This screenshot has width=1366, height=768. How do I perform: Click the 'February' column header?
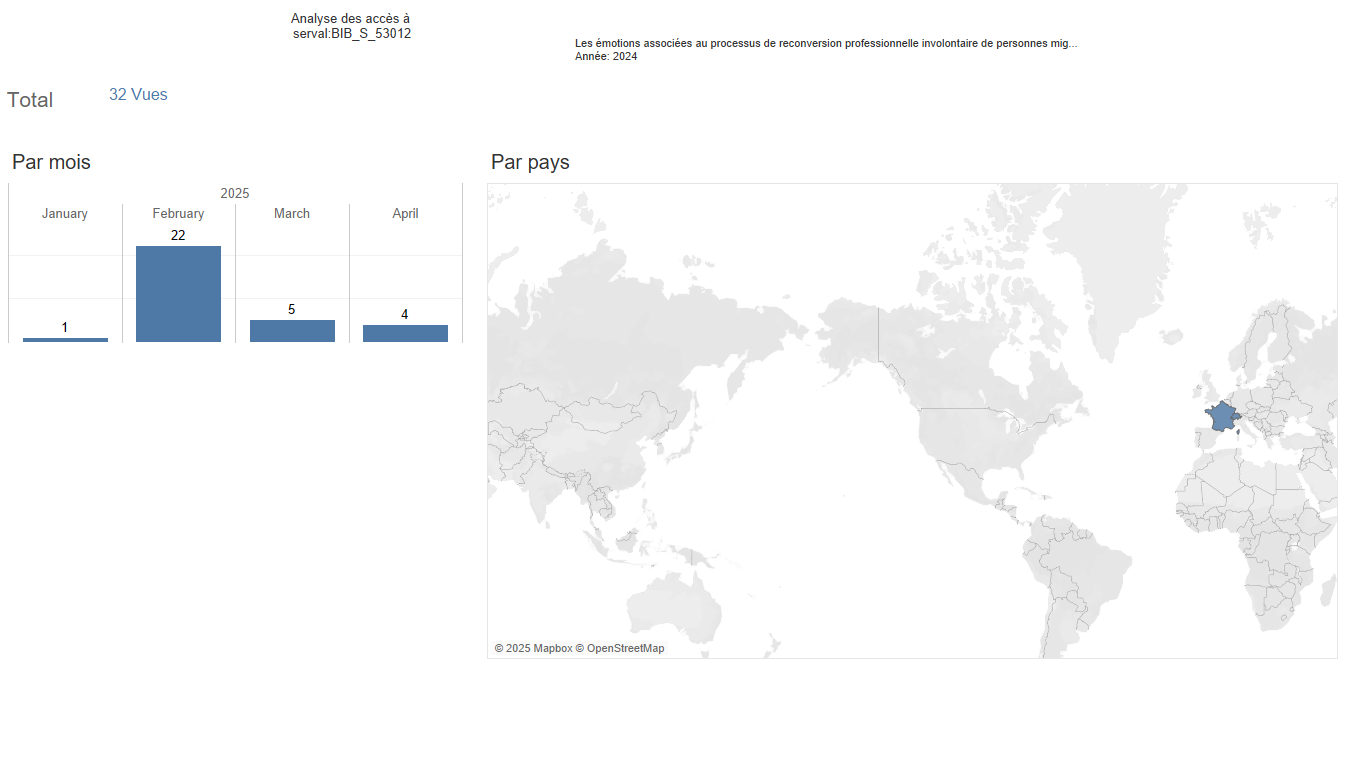coord(178,214)
